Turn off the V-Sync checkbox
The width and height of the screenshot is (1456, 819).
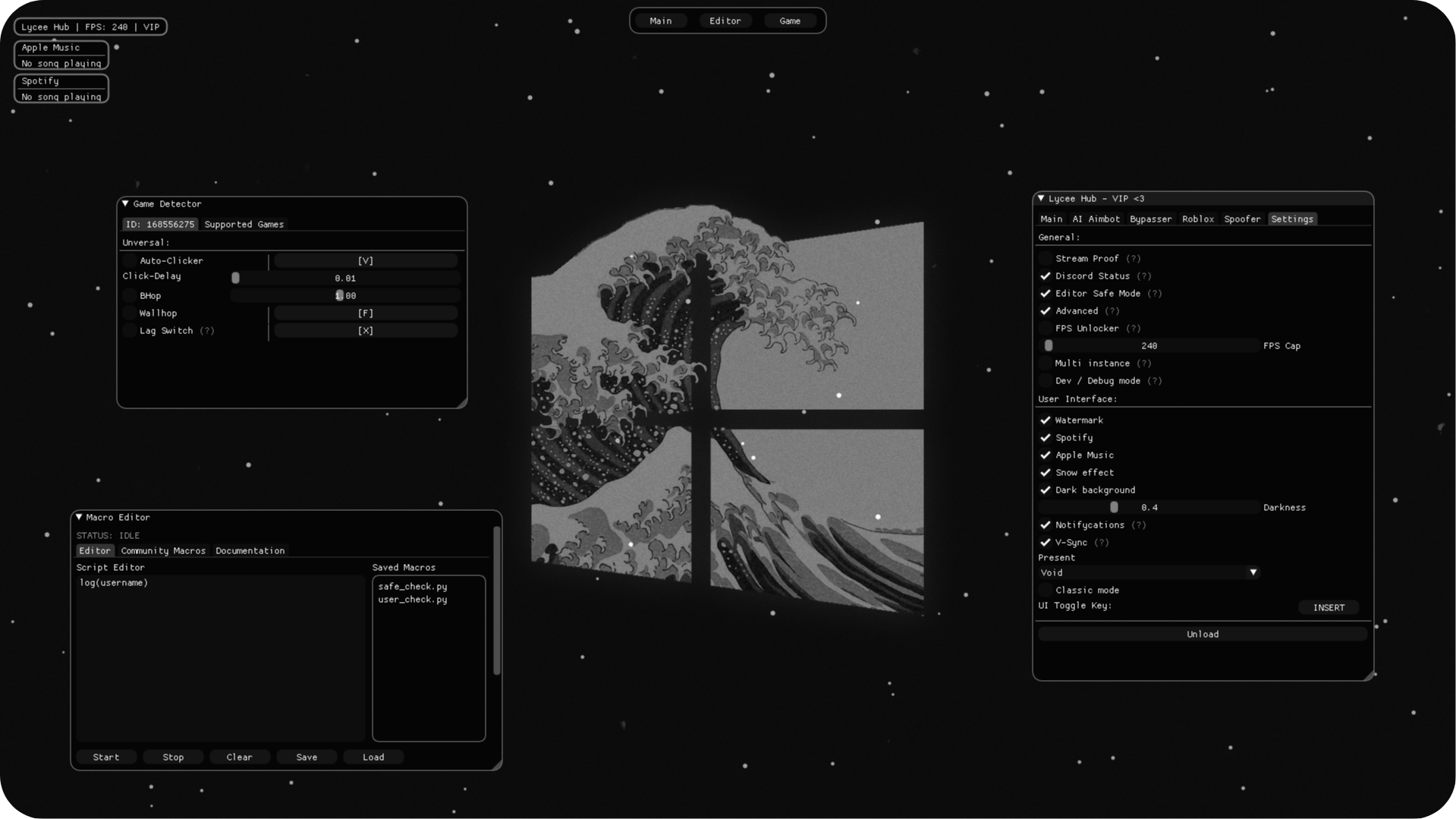click(1046, 543)
